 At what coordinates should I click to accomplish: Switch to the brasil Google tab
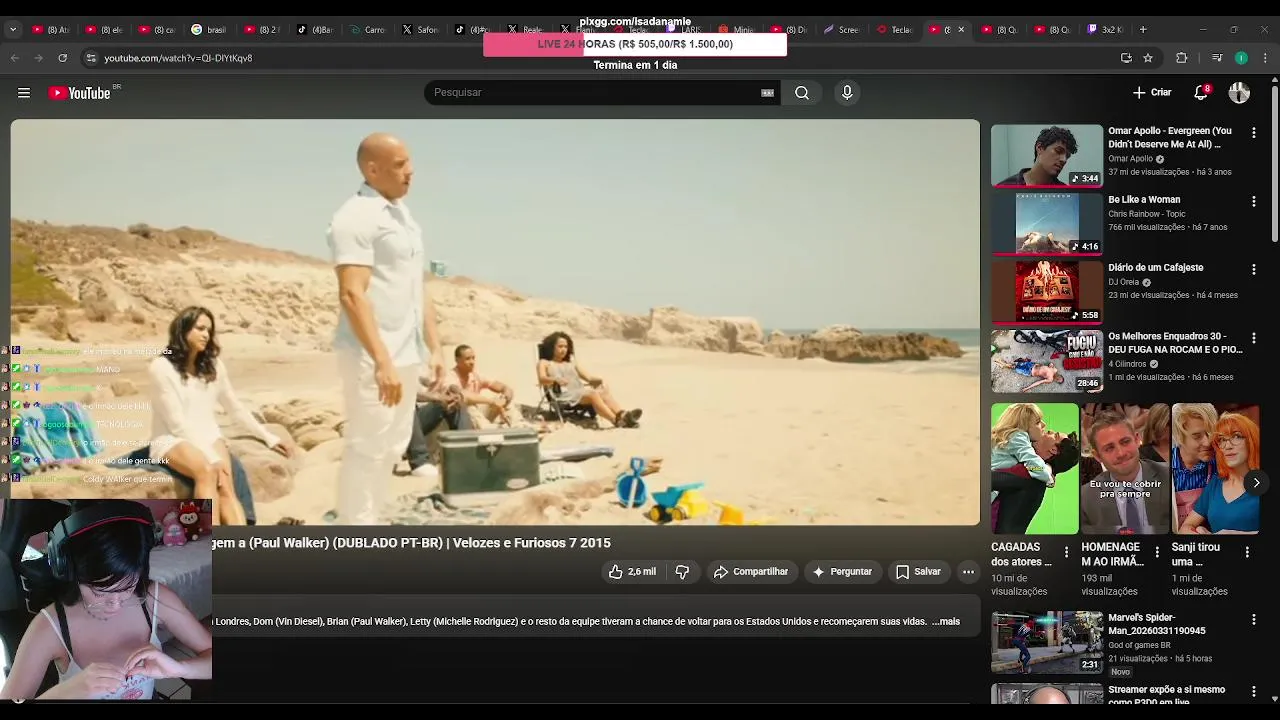tap(209, 30)
